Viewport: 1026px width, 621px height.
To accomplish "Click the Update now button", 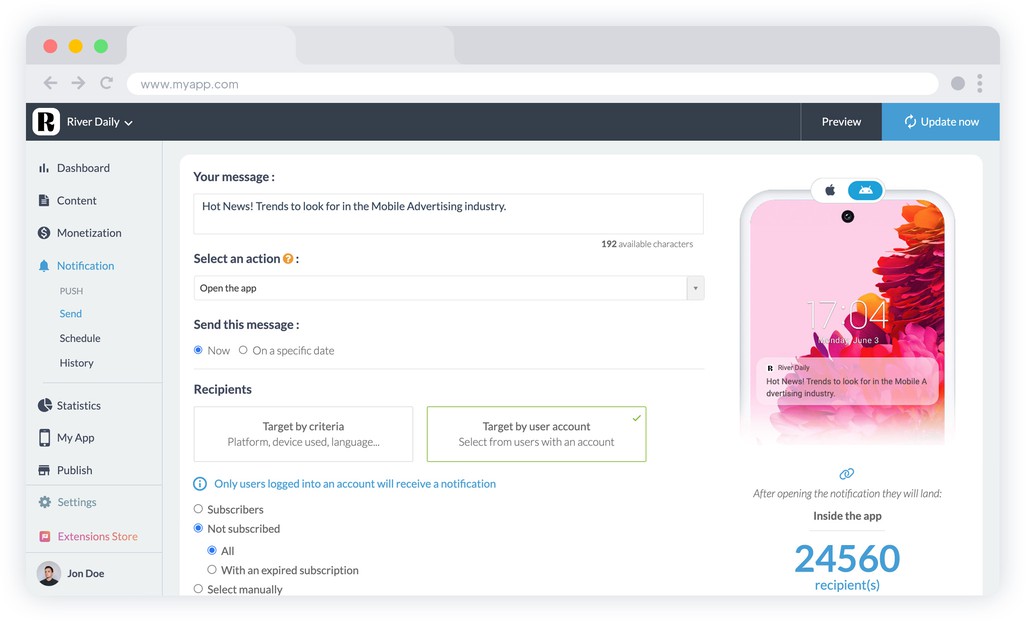I will 940,122.
